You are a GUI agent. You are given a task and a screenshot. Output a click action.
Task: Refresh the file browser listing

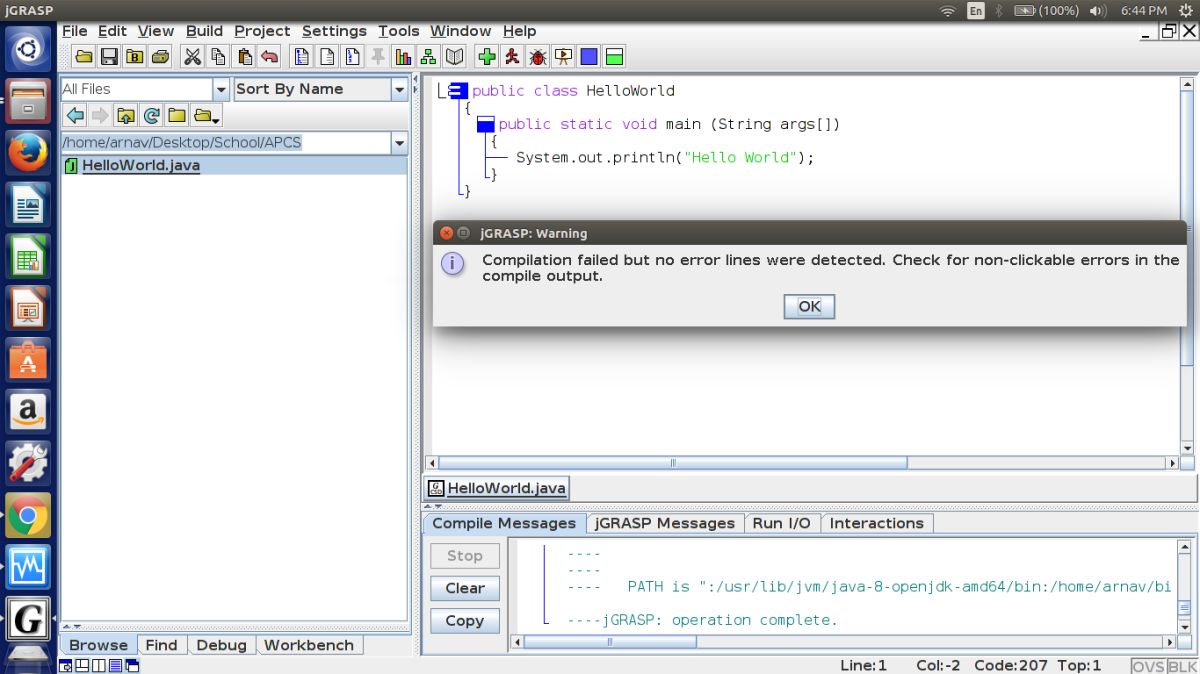[152, 115]
